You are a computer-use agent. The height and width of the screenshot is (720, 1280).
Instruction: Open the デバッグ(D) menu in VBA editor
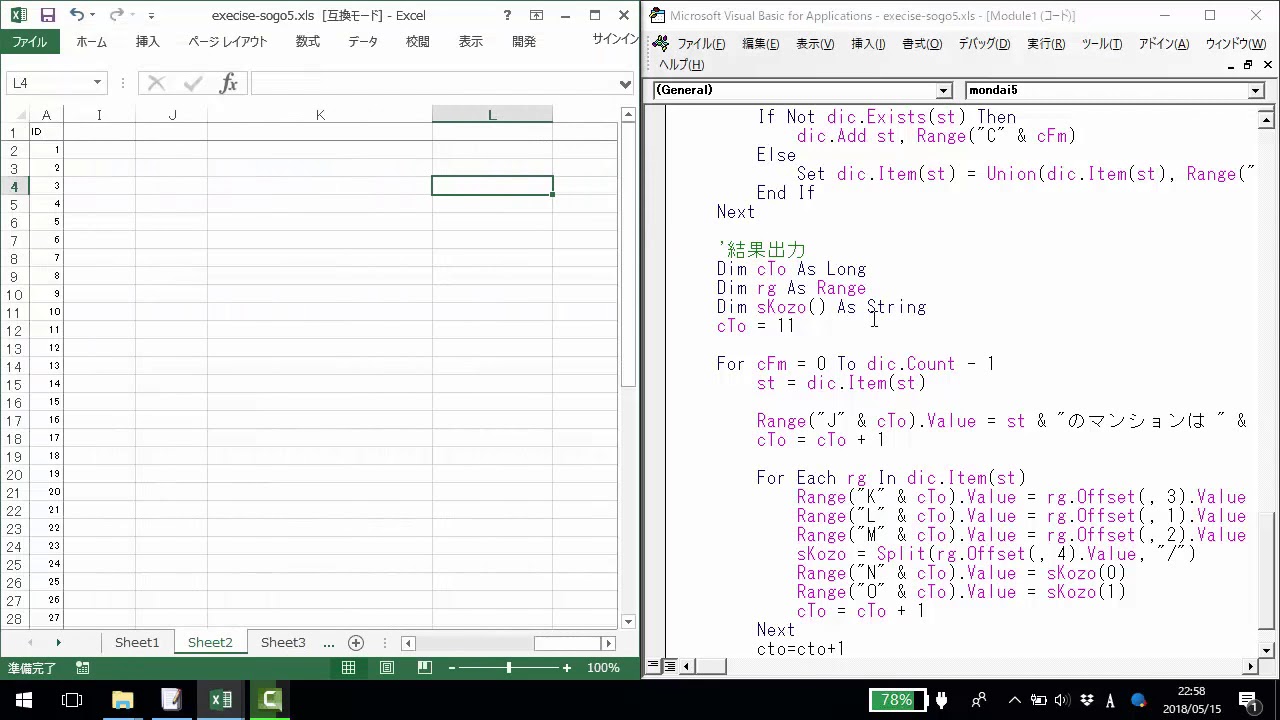[x=984, y=44]
